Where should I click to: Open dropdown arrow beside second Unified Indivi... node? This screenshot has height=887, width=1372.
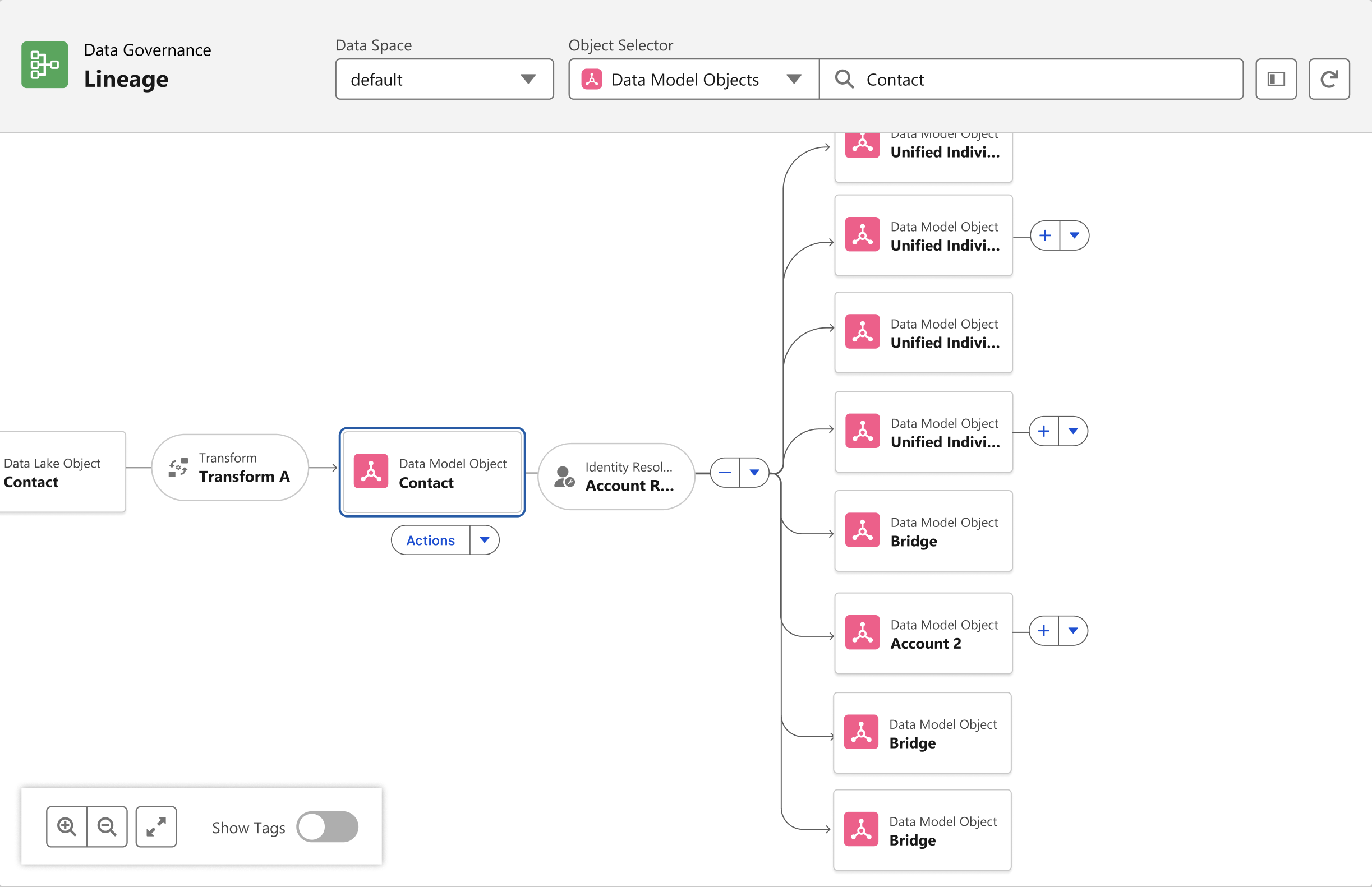click(x=1074, y=235)
